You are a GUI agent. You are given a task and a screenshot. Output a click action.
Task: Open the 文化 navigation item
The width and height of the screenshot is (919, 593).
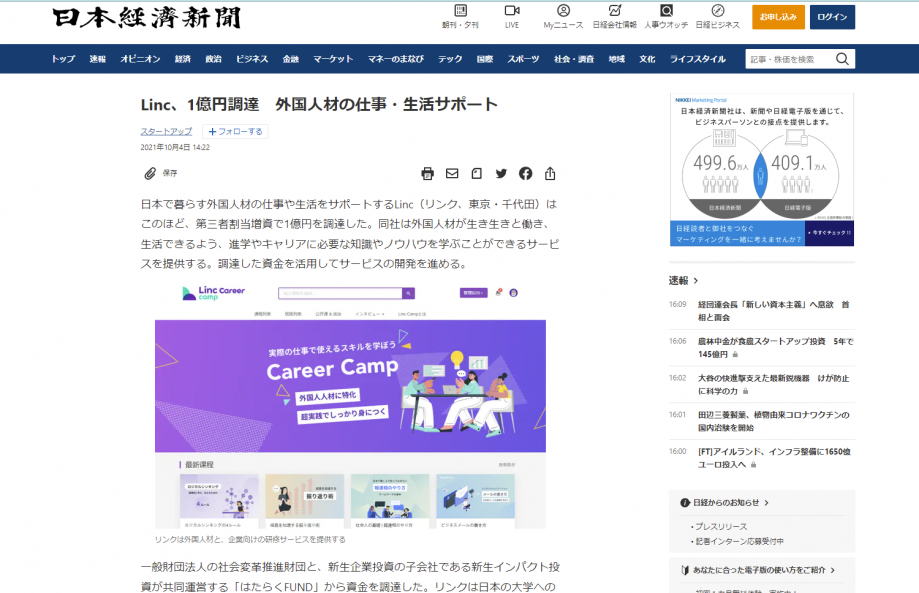click(647, 59)
